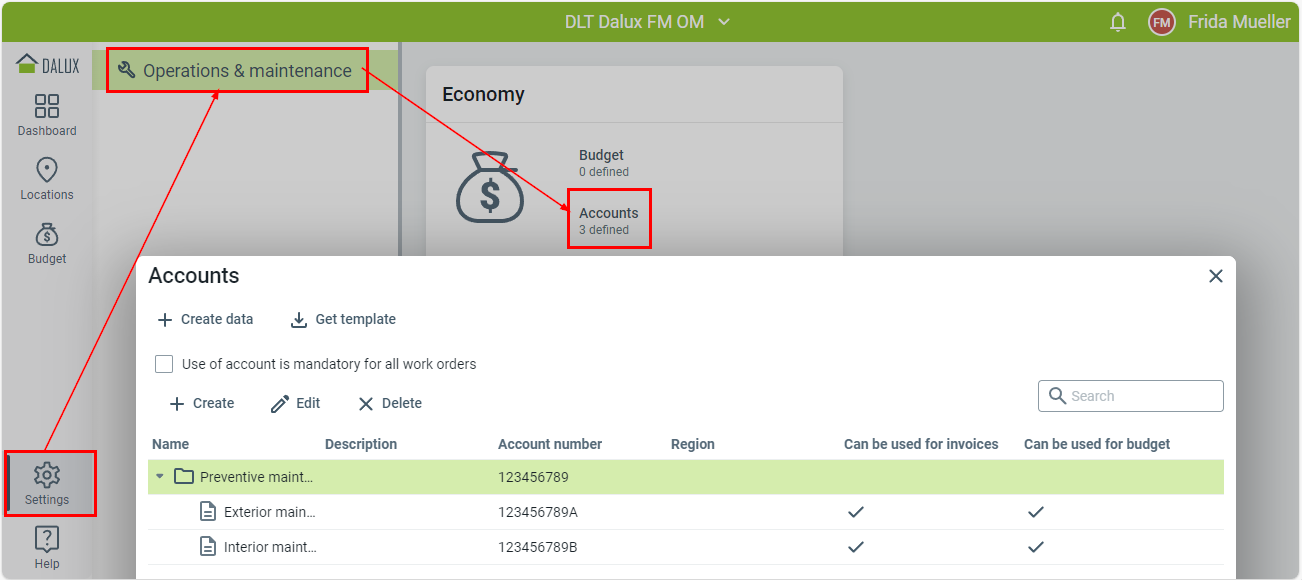Screen dimensions: 1302x580
Task: Enable mandatory account use for work orders
Action: point(164,364)
